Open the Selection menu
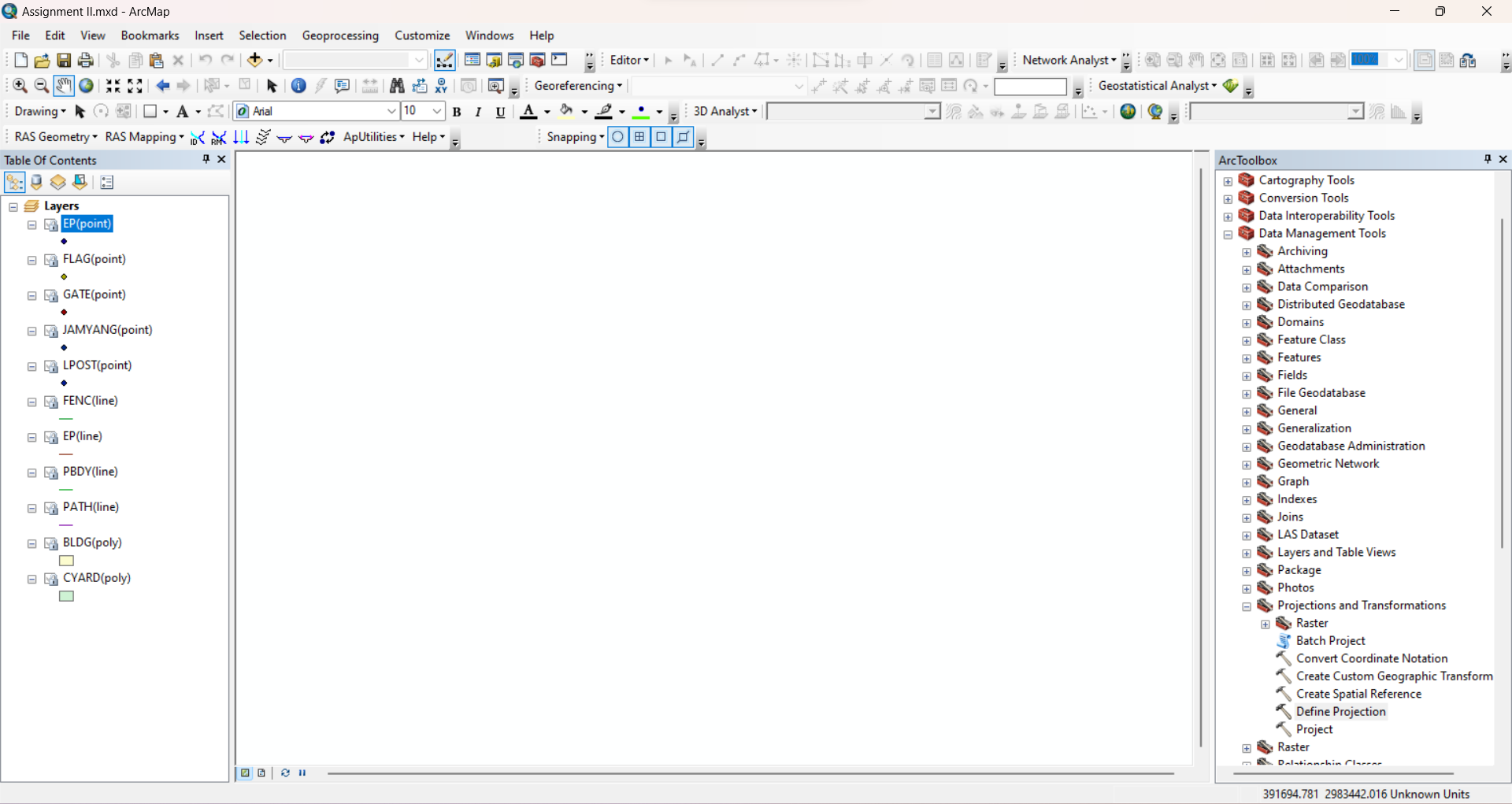 click(x=263, y=35)
